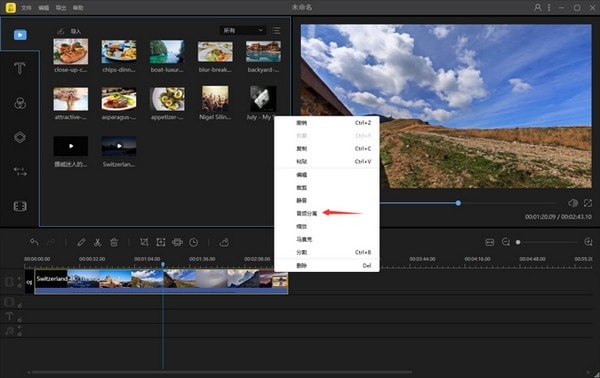The width and height of the screenshot is (600, 378).
Task: Open the Transitions panel in the sidebar
Action: pyautogui.click(x=20, y=171)
